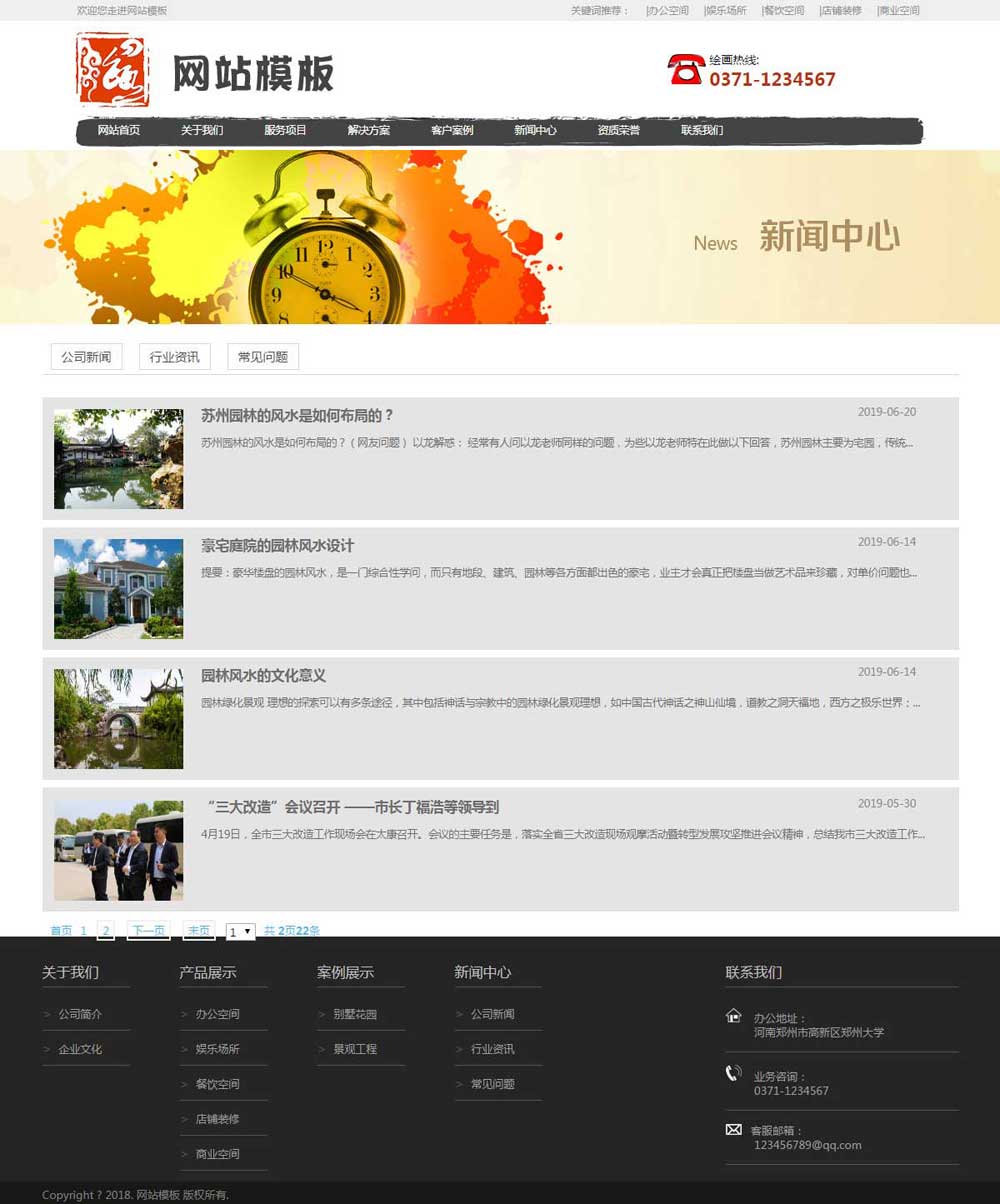
Task: Switch to the 行业资讯 tab
Action: (x=175, y=356)
